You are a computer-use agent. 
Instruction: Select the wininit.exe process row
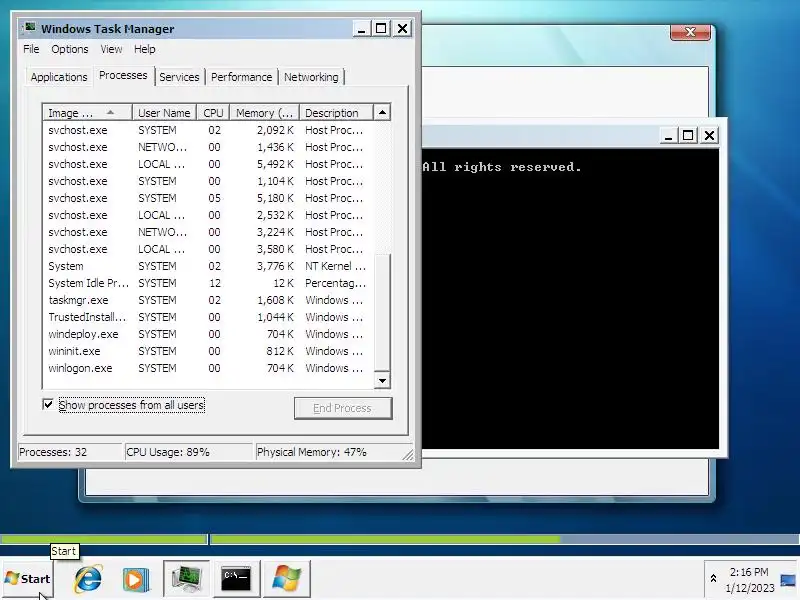[208, 351]
